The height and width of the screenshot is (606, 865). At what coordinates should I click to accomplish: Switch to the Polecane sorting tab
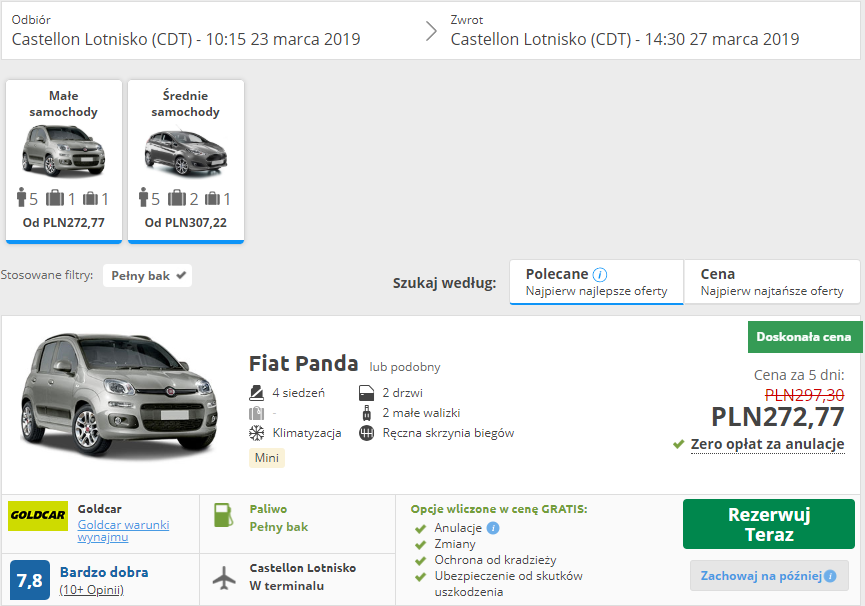click(596, 282)
